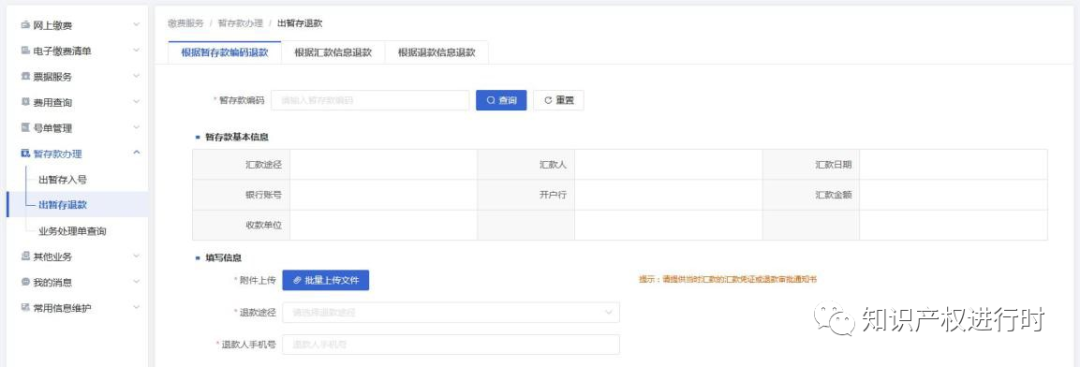Click the 其他业务 sidebar icon
Image resolution: width=1080 pixels, height=367 pixels.
[25, 256]
